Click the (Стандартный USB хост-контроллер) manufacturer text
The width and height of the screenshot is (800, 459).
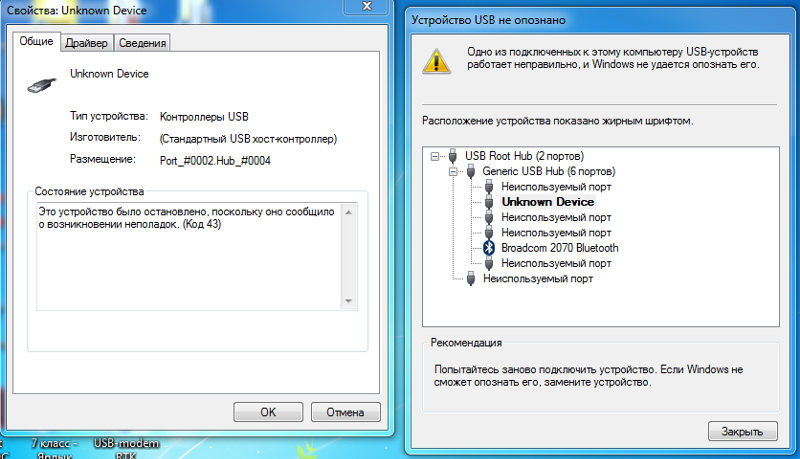[x=248, y=139]
